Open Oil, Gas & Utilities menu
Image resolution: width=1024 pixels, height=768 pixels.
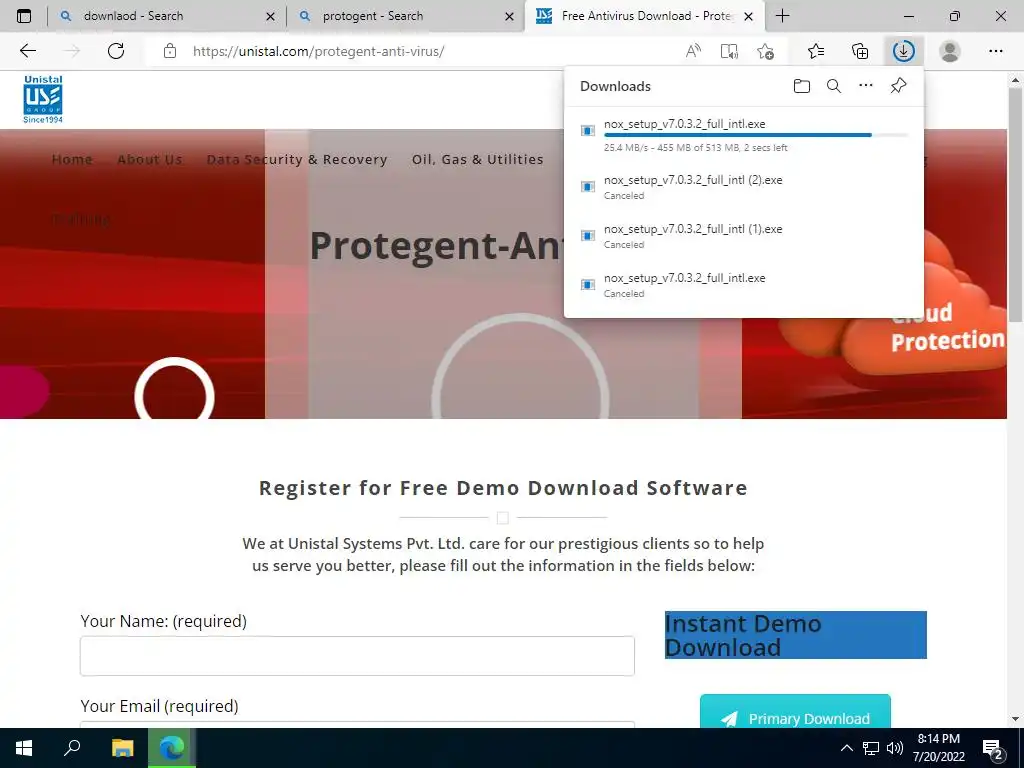pyautogui.click(x=477, y=159)
